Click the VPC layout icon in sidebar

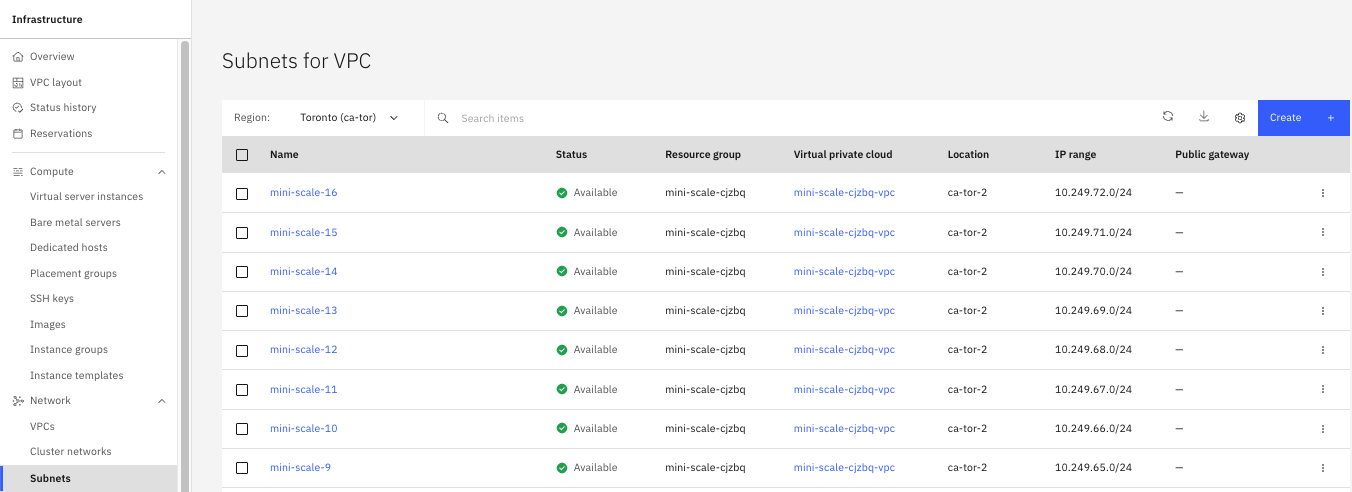coord(18,83)
